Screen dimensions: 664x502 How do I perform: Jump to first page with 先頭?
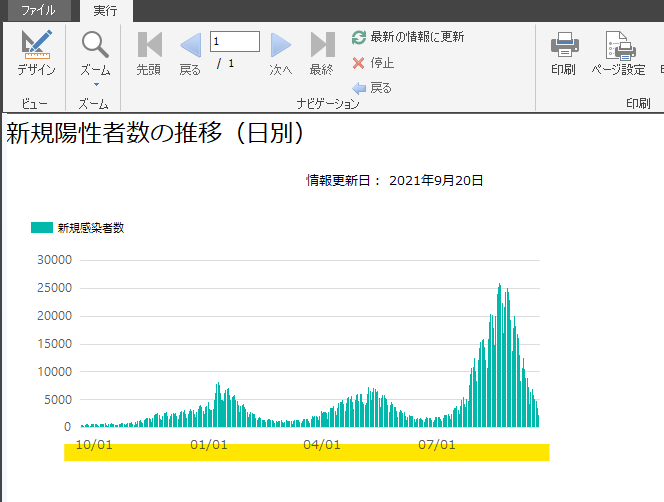click(x=149, y=45)
